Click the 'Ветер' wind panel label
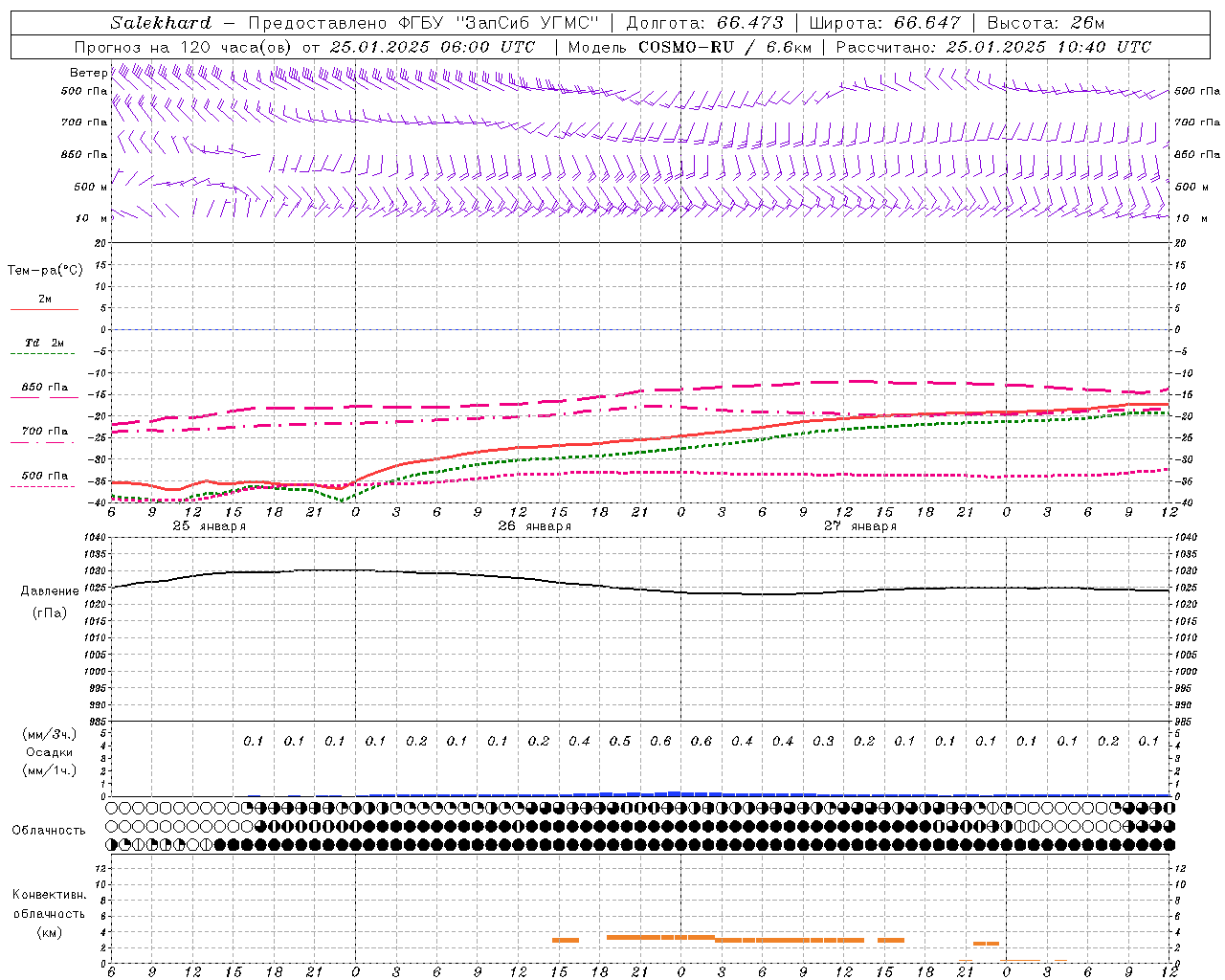 88,73
